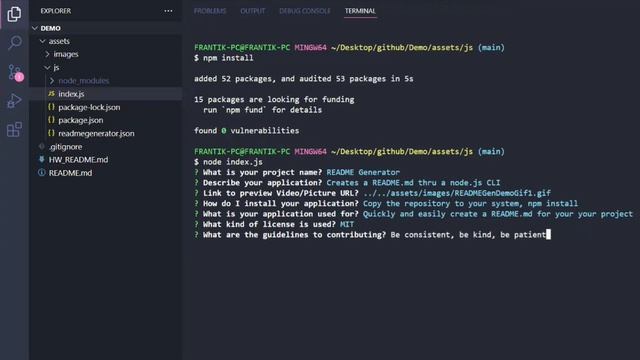The height and width of the screenshot is (360, 640).
Task: Select the TERMINAL tab
Action: pyautogui.click(x=360, y=11)
